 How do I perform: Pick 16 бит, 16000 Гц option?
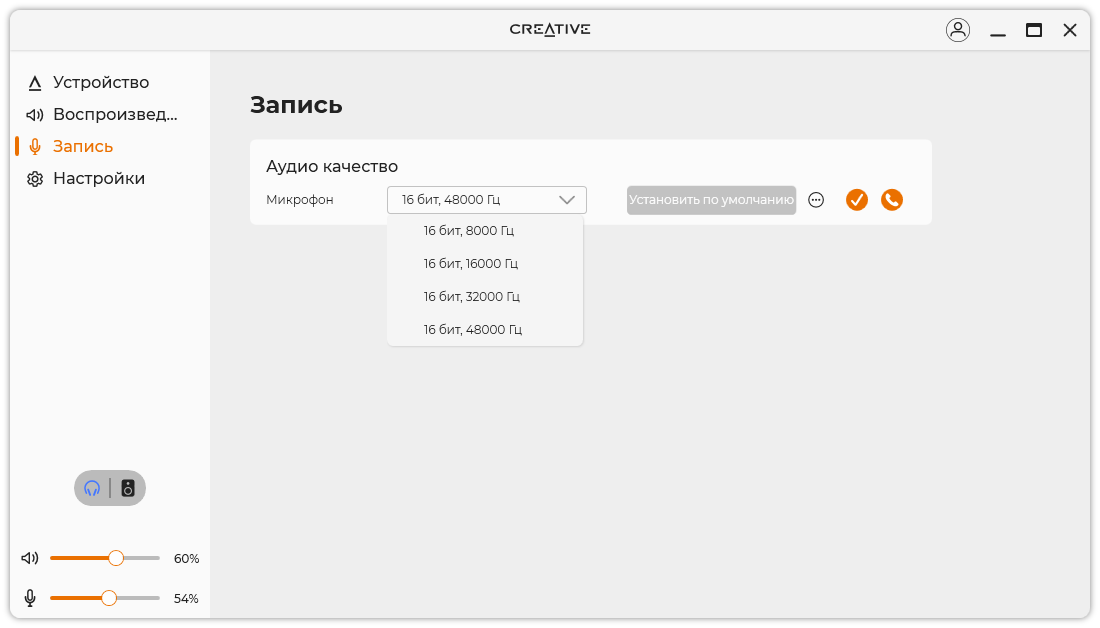[470, 264]
